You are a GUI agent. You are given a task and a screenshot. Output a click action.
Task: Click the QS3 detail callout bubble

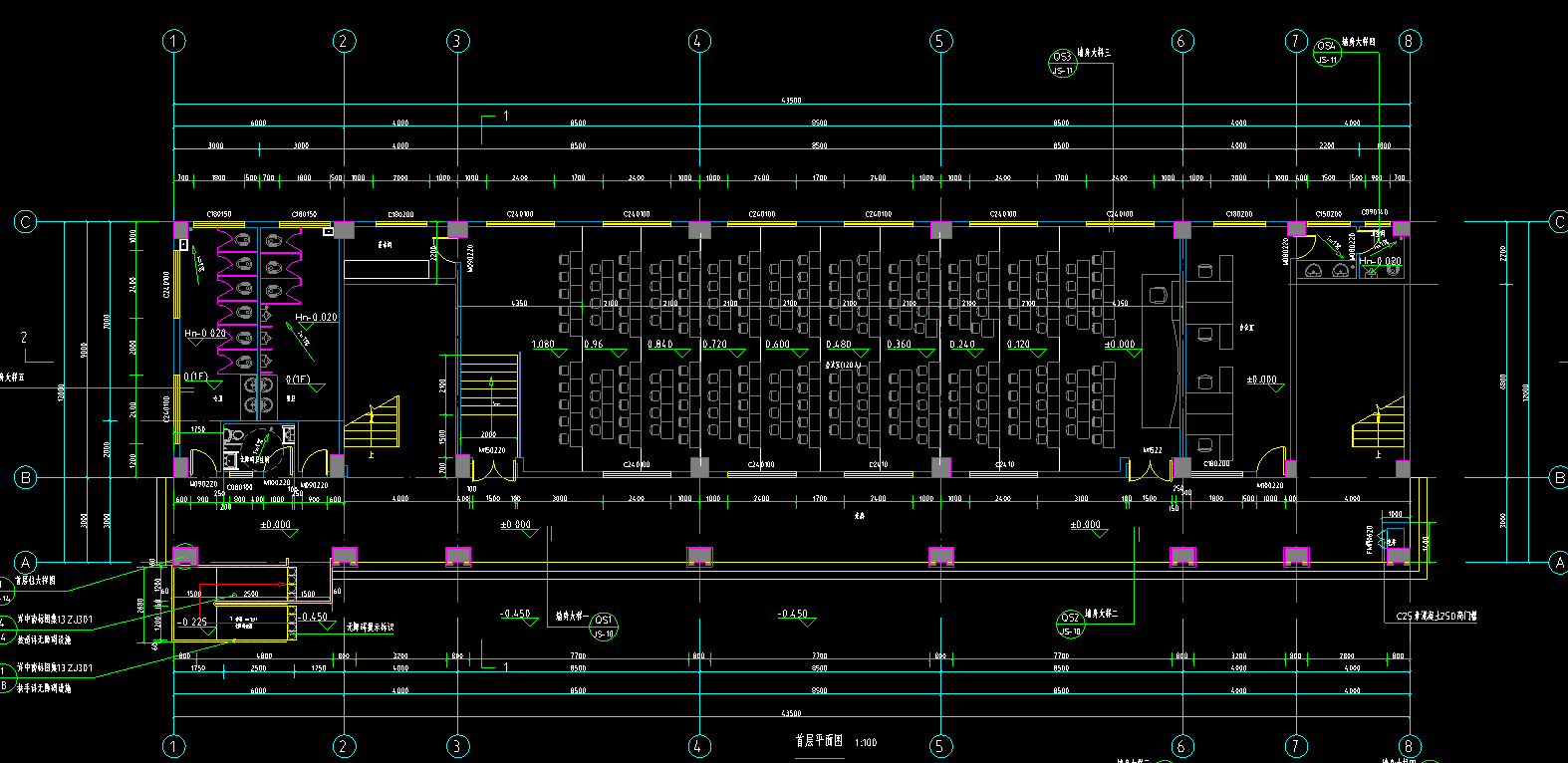click(1063, 64)
